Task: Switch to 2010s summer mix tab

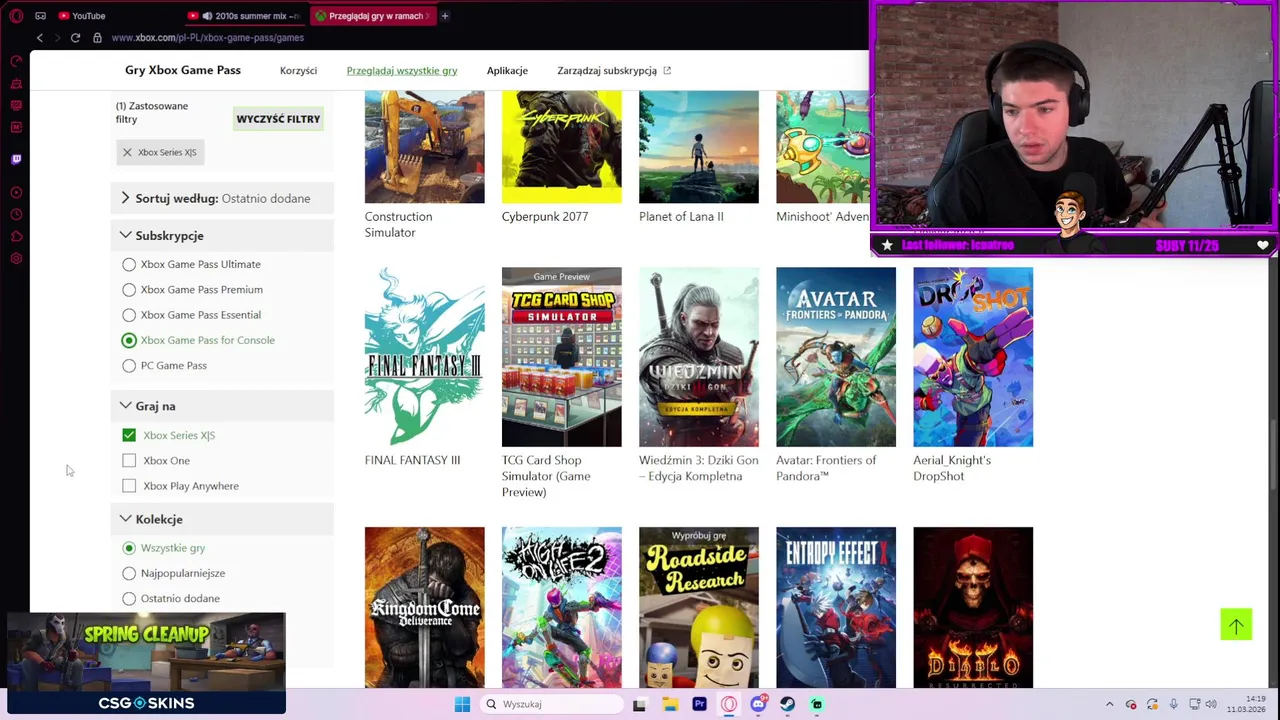Action: [x=246, y=16]
